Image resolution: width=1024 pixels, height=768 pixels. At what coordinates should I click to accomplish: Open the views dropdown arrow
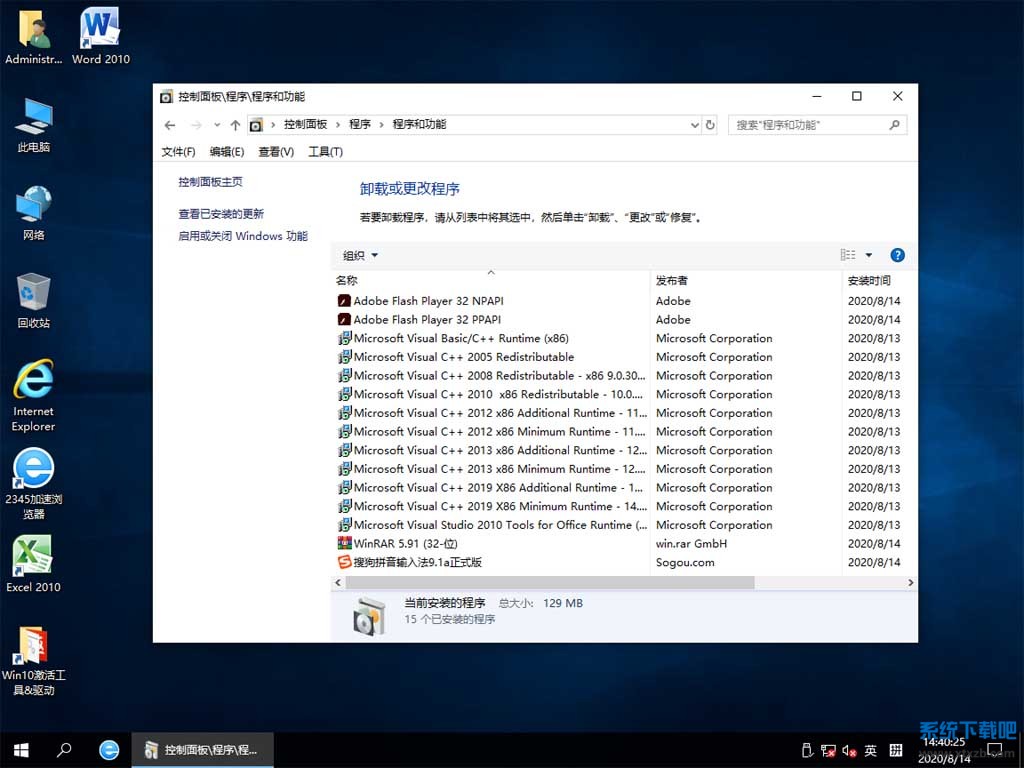point(869,255)
